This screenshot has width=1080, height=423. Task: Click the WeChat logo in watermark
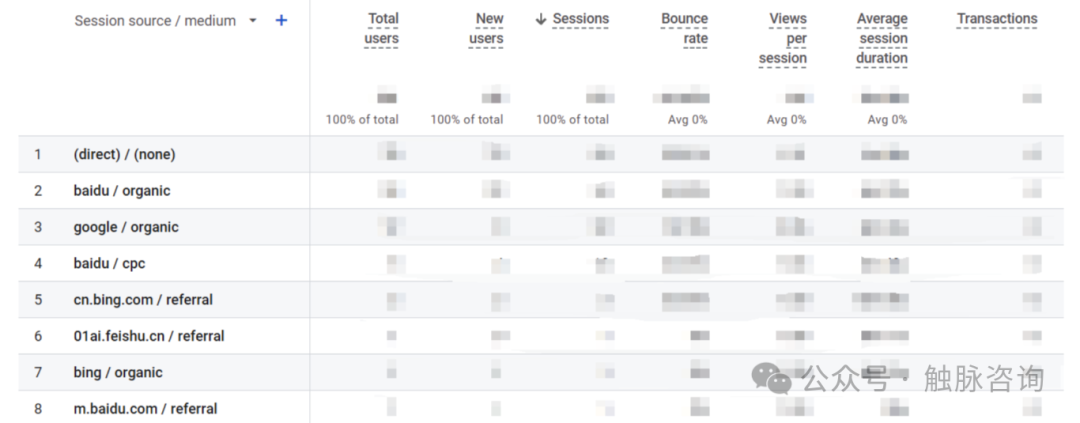[771, 377]
